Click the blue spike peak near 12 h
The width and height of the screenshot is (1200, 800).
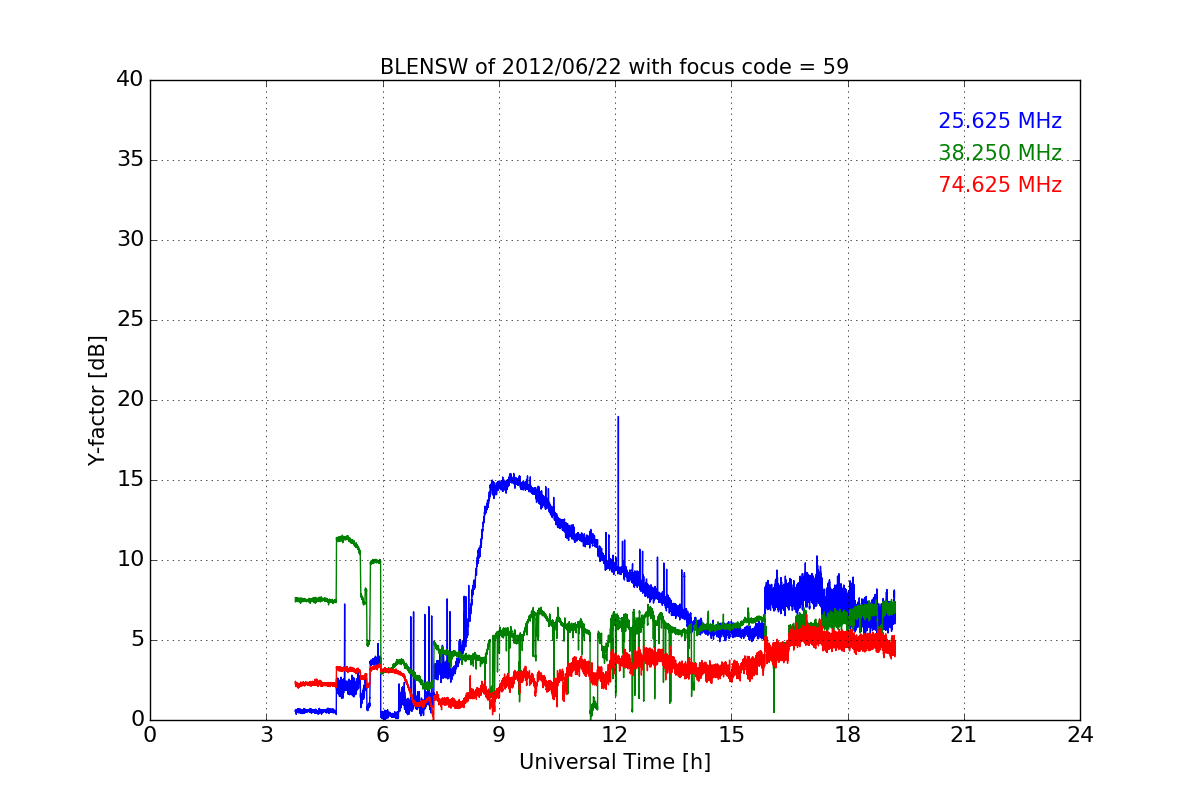pos(618,417)
